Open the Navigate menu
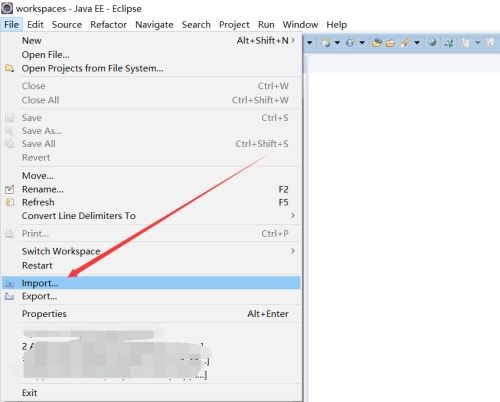Screen dimensions: 500x402 [x=154, y=25]
